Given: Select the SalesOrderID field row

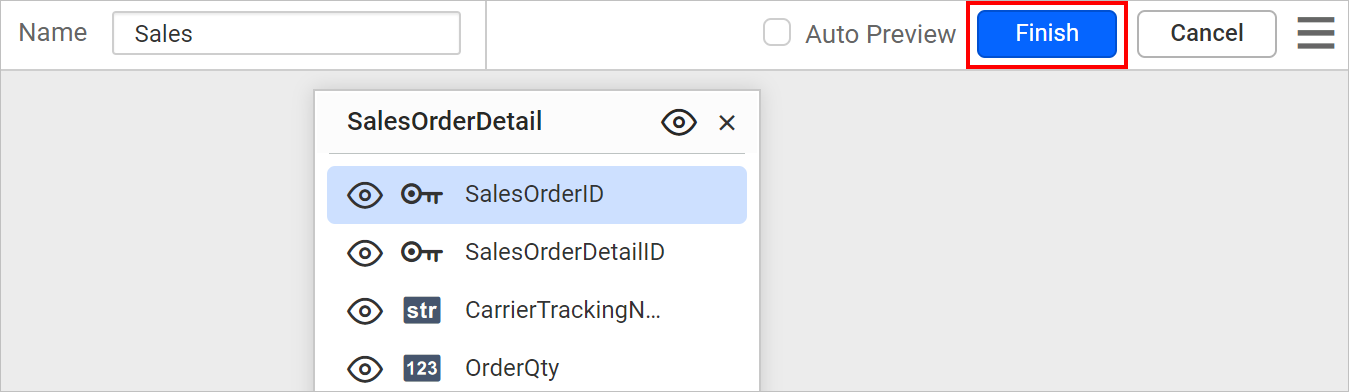Looking at the screenshot, I should pyautogui.click(x=537, y=195).
